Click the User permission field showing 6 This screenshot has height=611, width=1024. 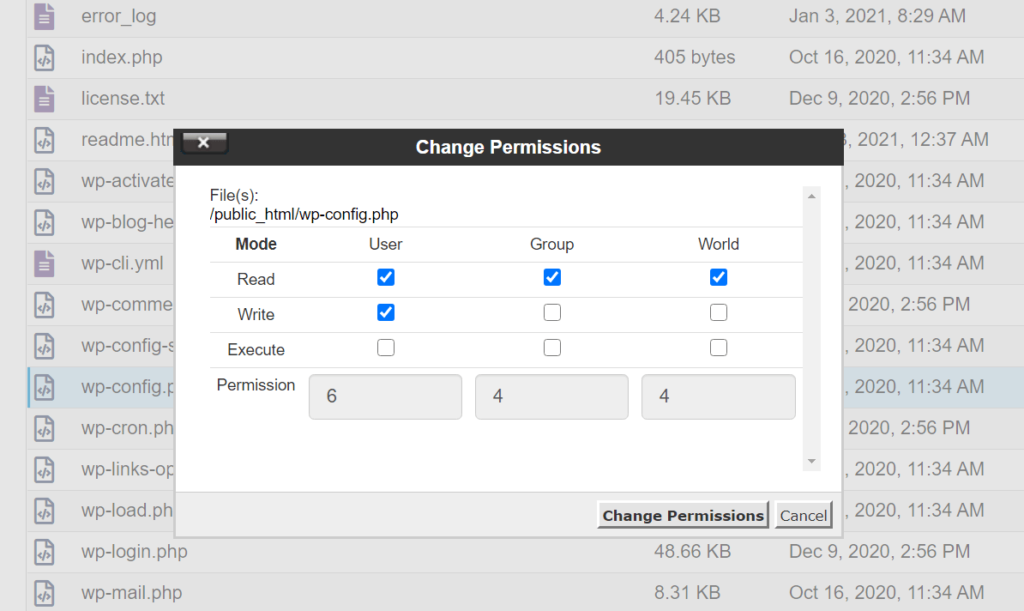385,397
